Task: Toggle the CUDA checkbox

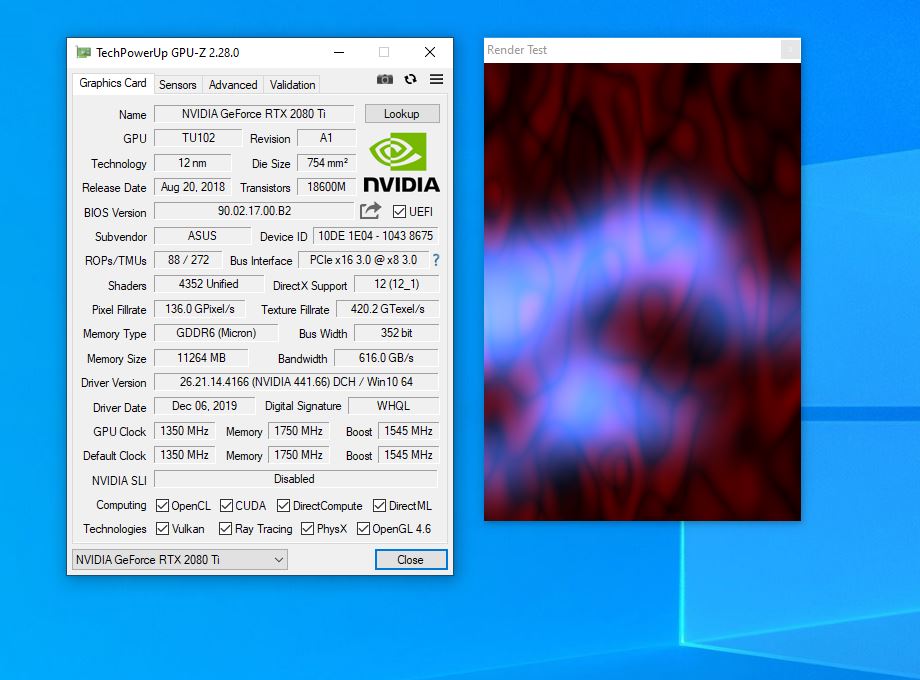Action: [226, 506]
